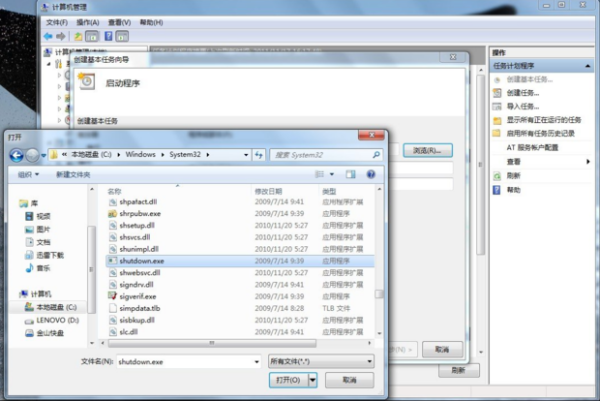Image resolution: width=600 pixels, height=401 pixels.
Task: Click the 新建文件夹 button
Action: 73,175
